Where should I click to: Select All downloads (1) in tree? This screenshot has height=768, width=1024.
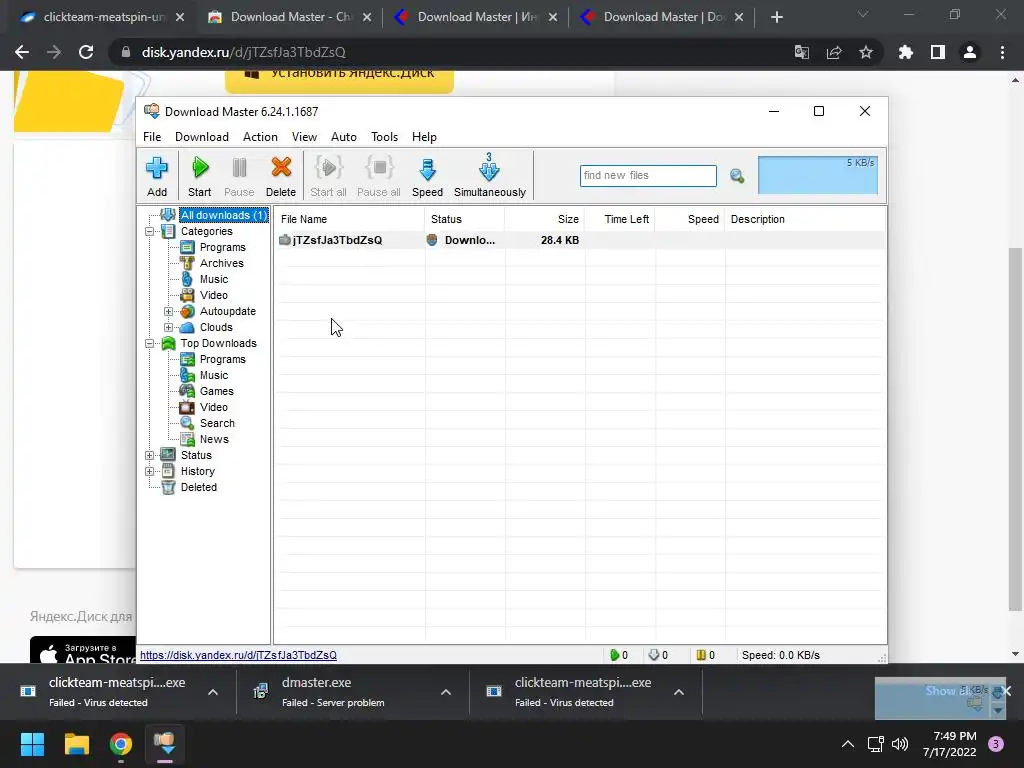point(223,215)
